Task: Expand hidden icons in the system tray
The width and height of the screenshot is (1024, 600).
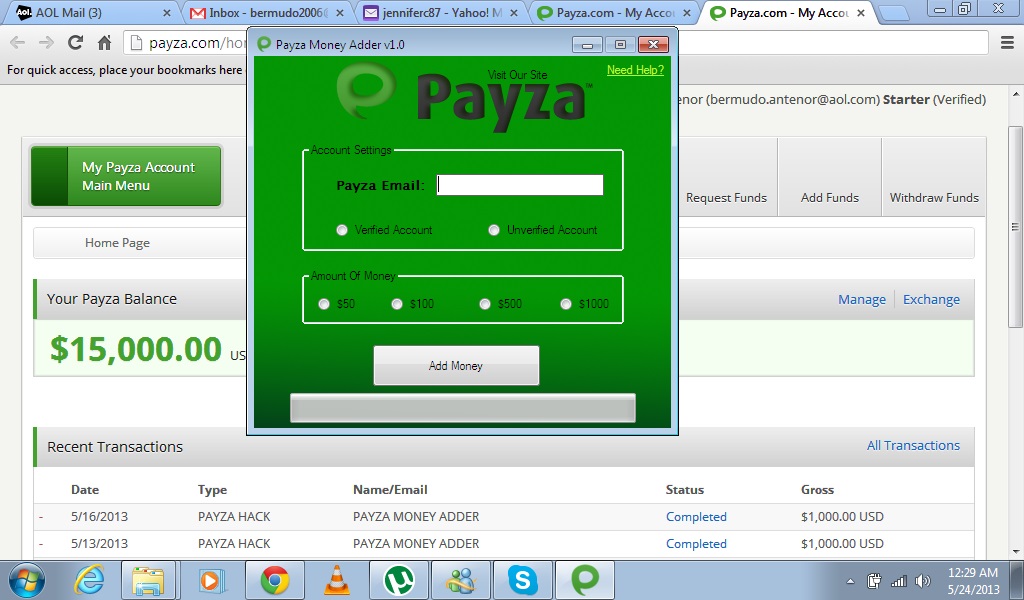Action: tap(851, 579)
